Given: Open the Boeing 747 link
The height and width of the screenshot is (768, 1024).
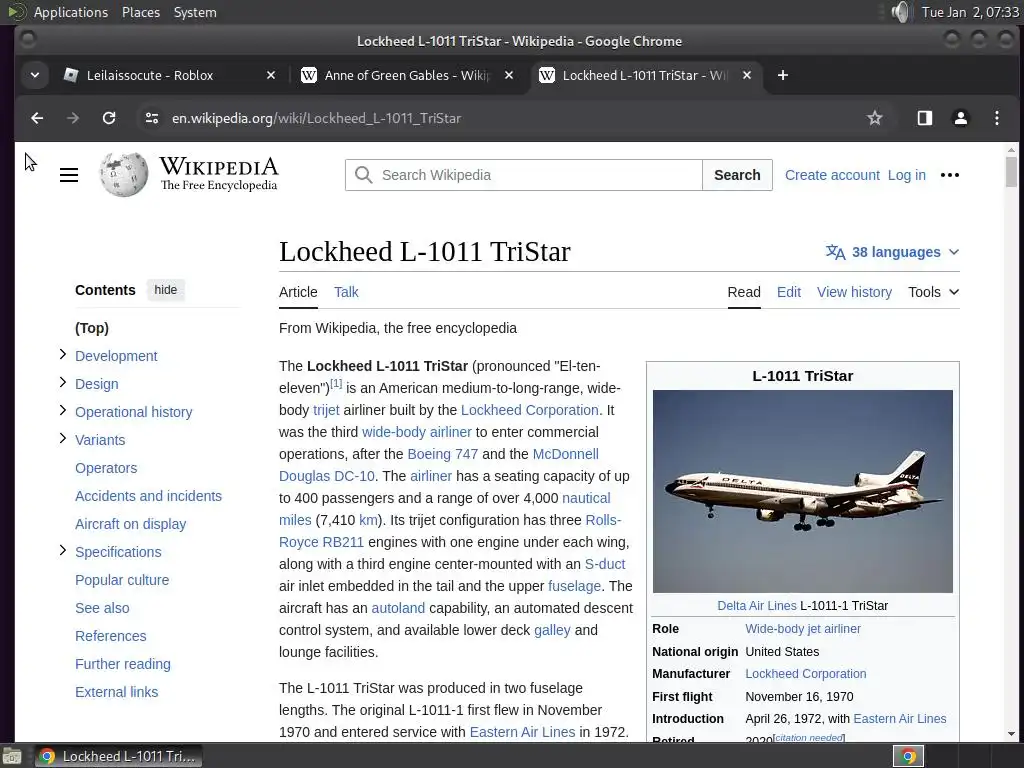Looking at the screenshot, I should [443, 454].
